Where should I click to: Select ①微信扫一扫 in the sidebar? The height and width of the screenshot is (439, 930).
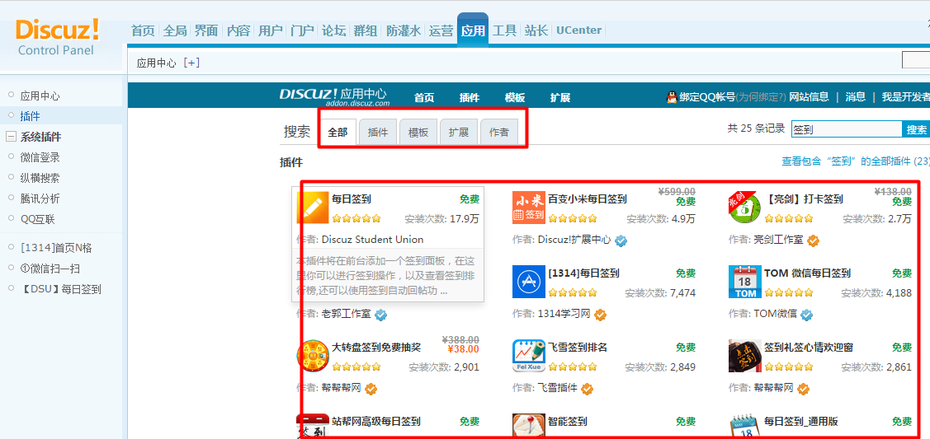pos(50,269)
